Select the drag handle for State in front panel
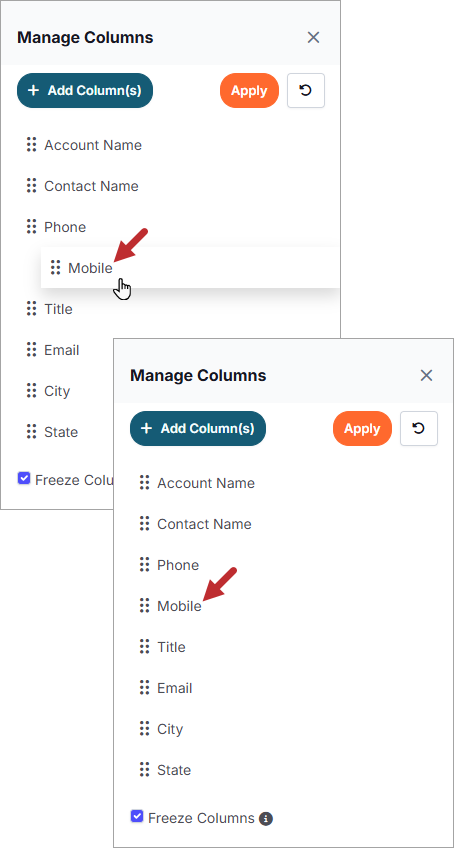Screen dimensions: 454x848 [x=144, y=770]
